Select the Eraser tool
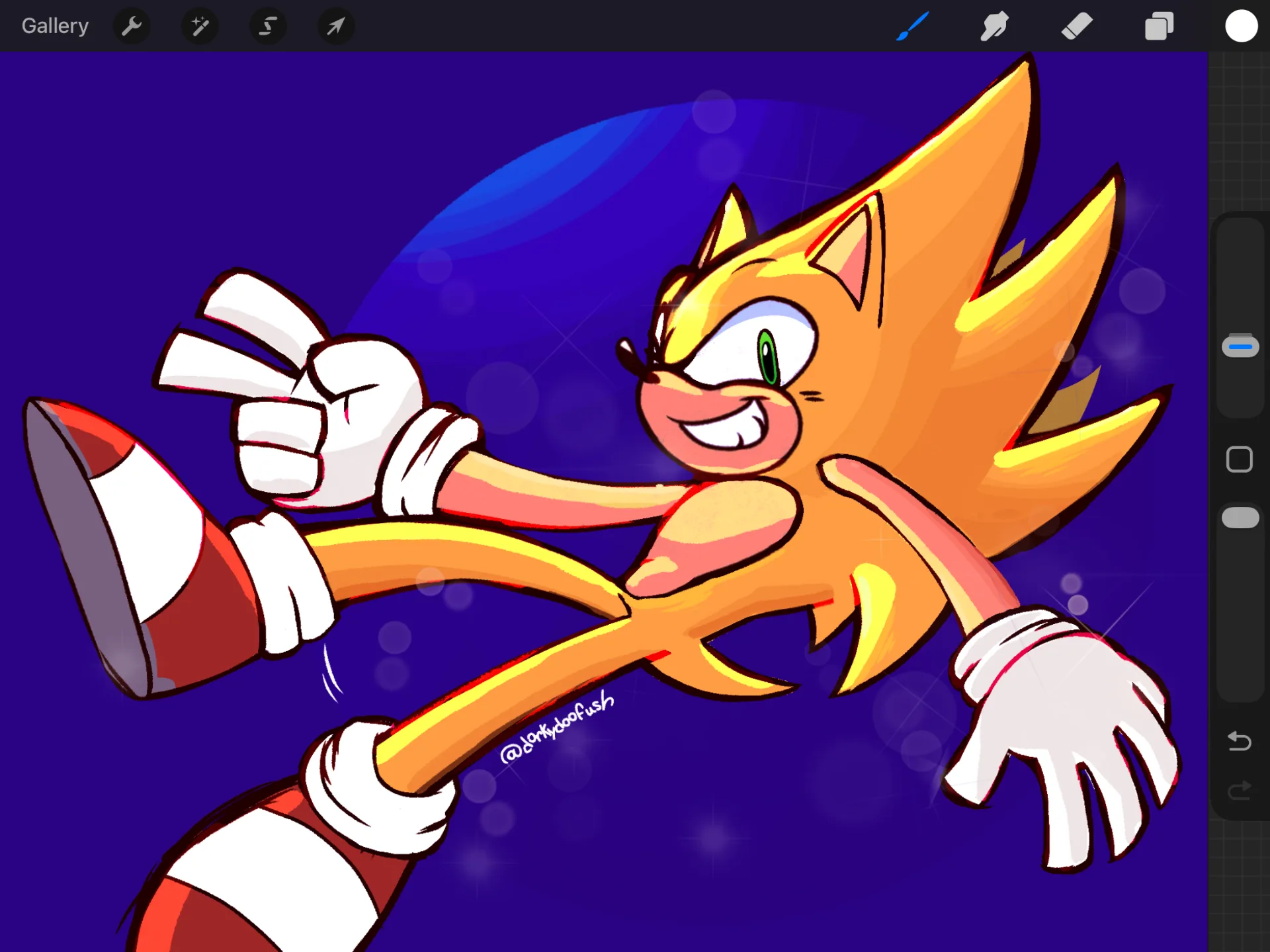This screenshot has width=1270, height=952. coord(1077,26)
